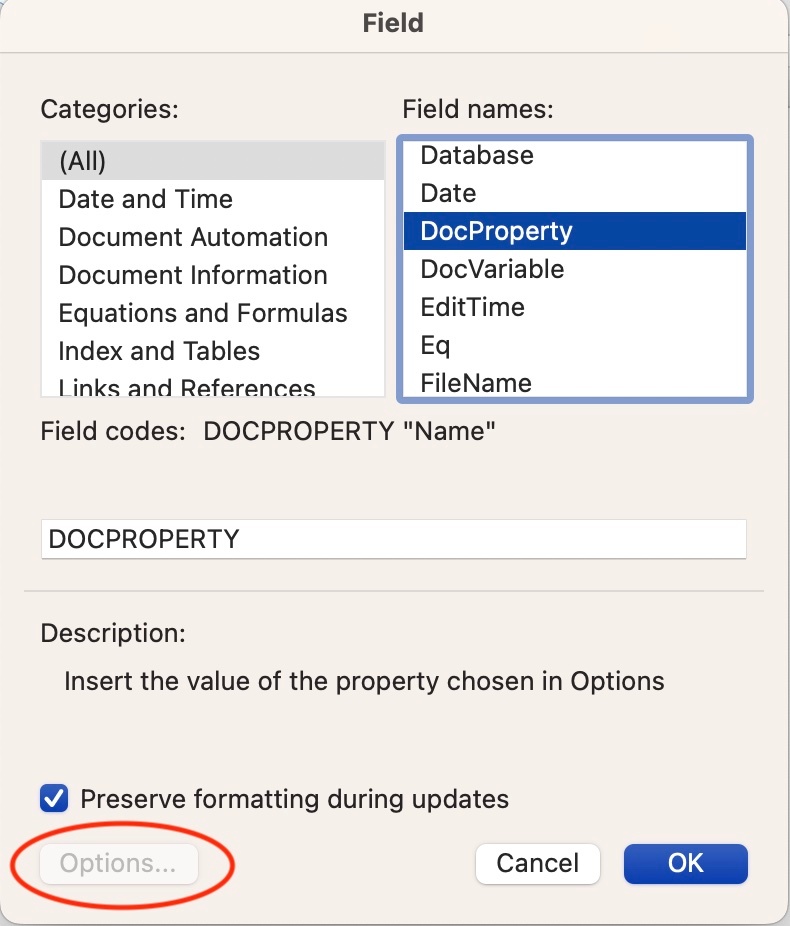Uncheck Preserve formatting during updates
The image size is (790, 926).
pos(51,799)
